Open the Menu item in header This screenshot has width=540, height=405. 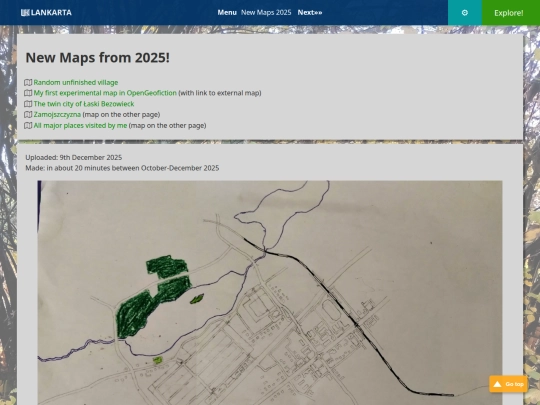pyautogui.click(x=227, y=12)
